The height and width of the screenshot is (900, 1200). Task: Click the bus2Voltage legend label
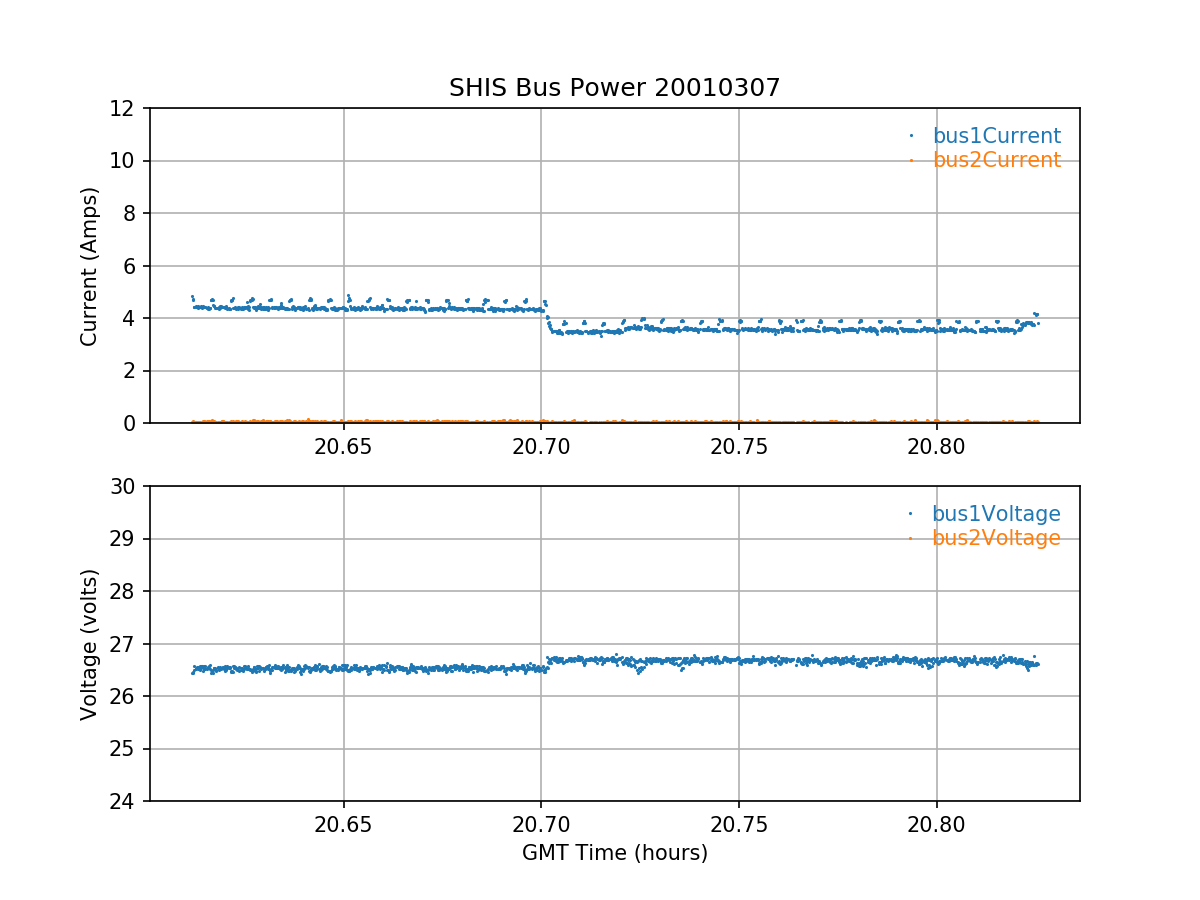996,538
